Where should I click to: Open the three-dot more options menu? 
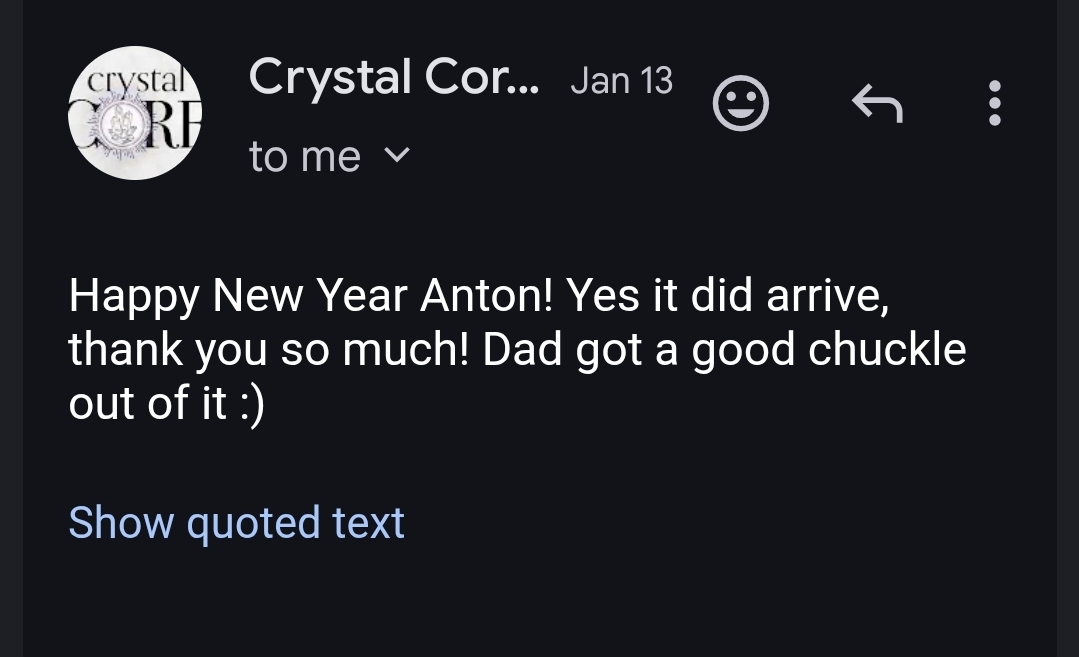[x=994, y=103]
